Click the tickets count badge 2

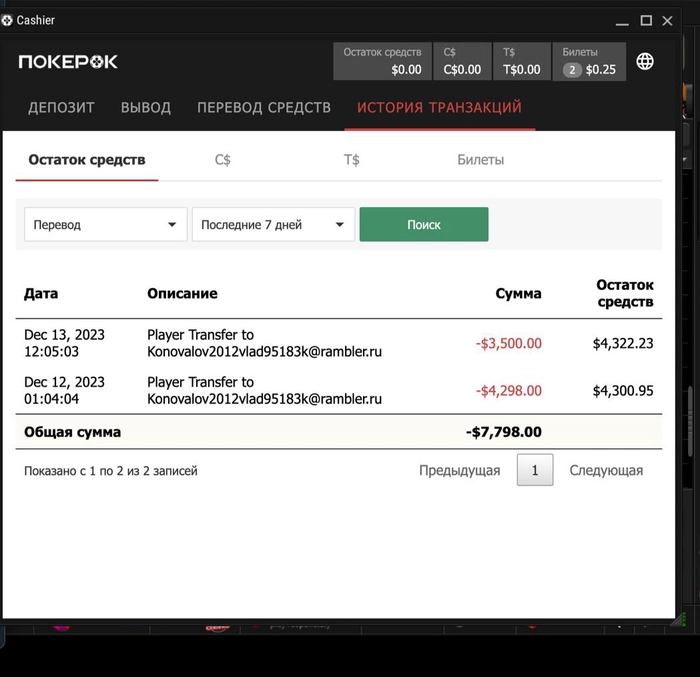[x=572, y=70]
